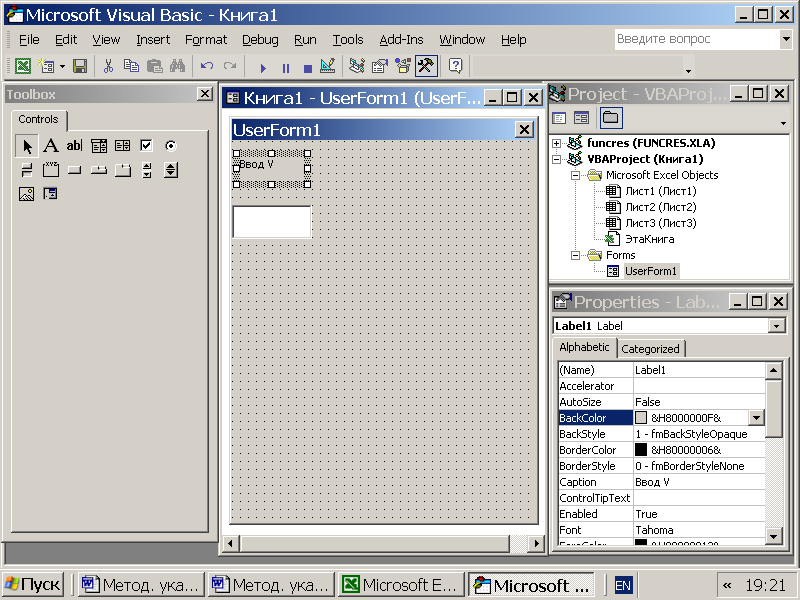Pick the RefEdit control tool

51,194
